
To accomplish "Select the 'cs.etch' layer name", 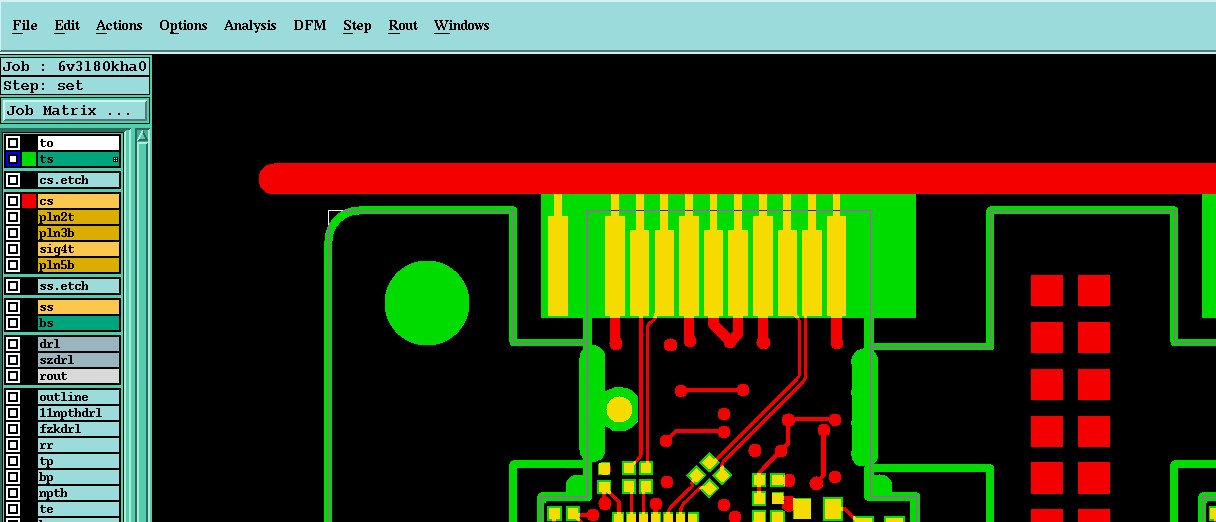I will click(79, 180).
